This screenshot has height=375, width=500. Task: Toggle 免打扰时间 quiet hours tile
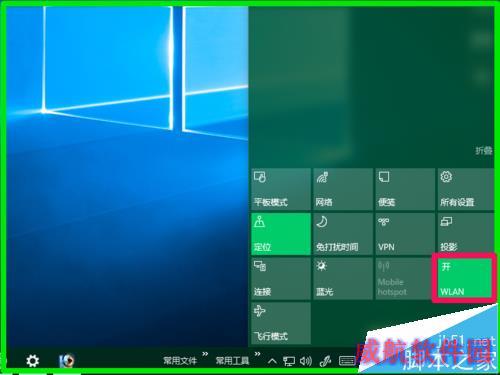(x=343, y=234)
